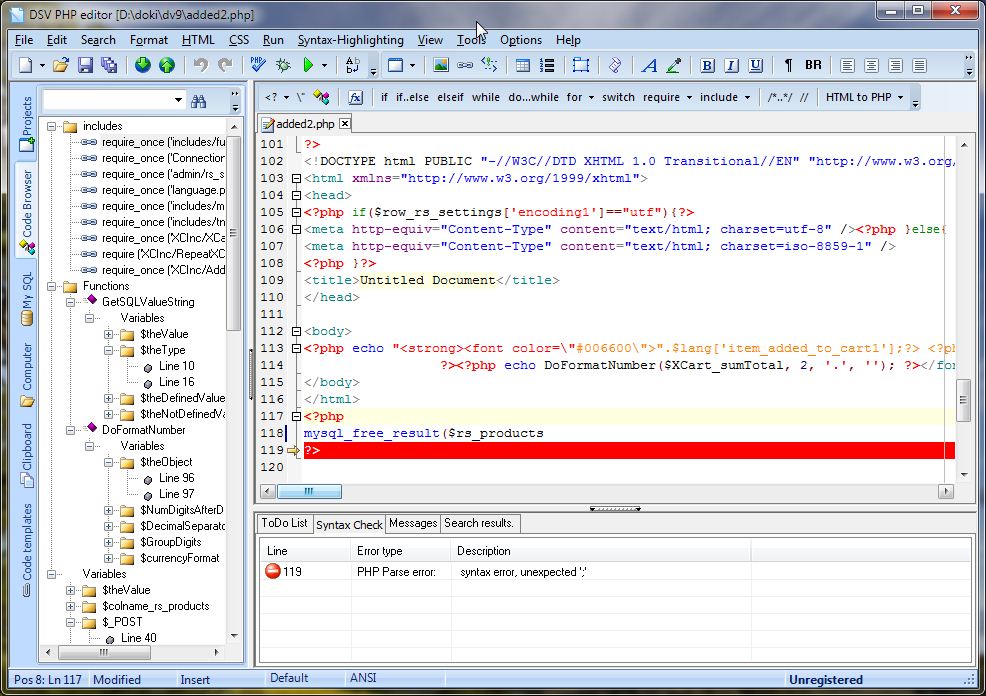The width and height of the screenshot is (986, 696).
Task: Set align left
Action: pos(847,65)
